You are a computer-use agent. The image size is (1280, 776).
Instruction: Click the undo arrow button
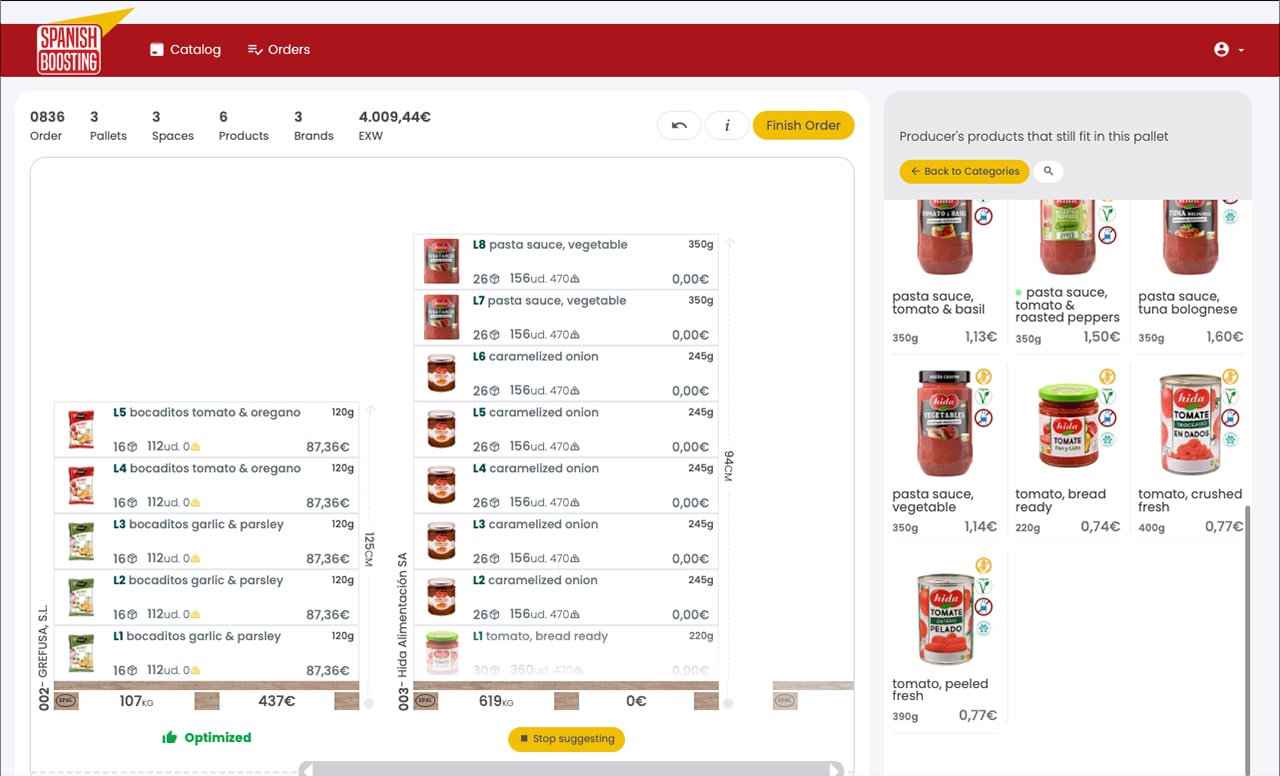point(679,125)
